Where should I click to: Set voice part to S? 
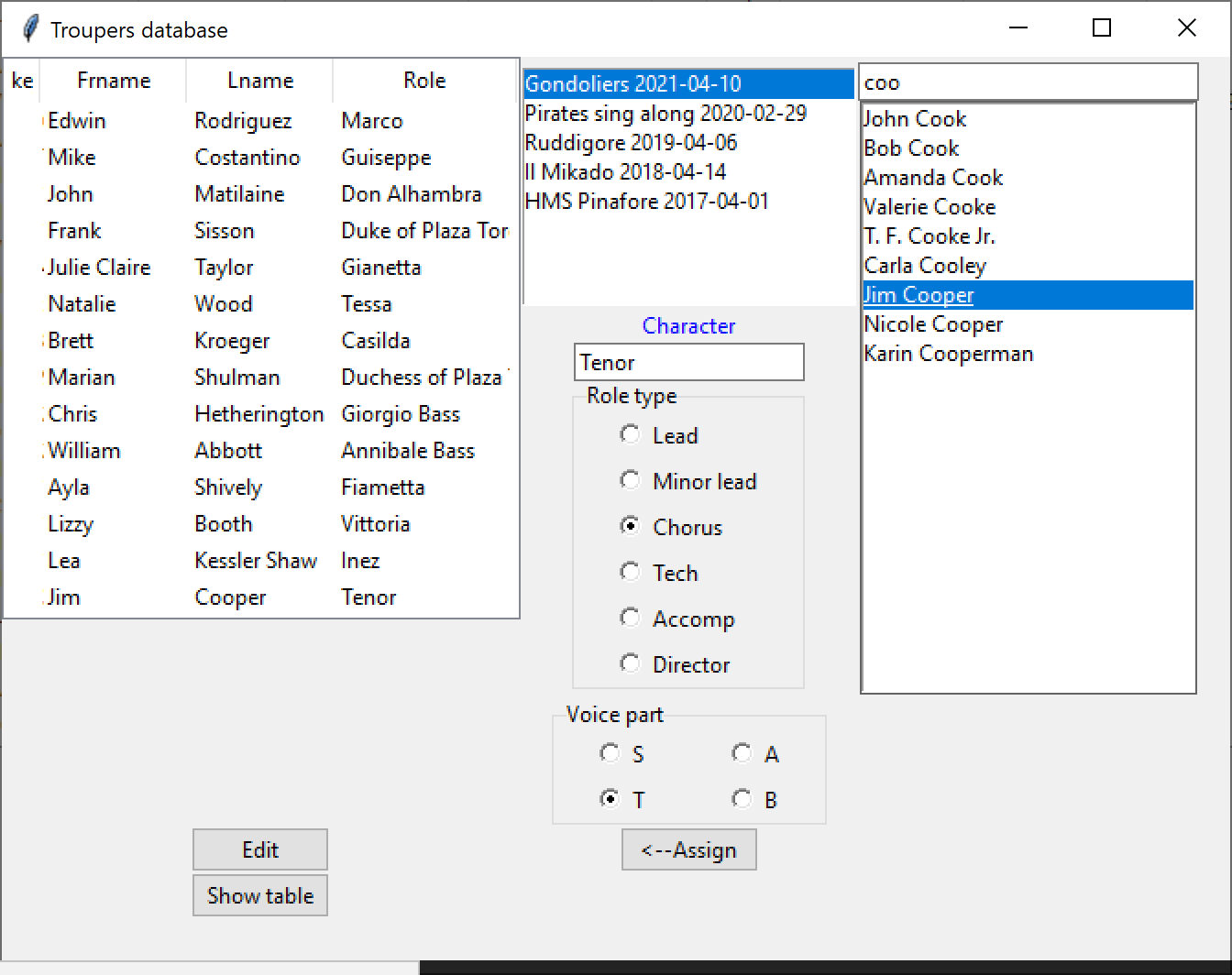point(610,754)
